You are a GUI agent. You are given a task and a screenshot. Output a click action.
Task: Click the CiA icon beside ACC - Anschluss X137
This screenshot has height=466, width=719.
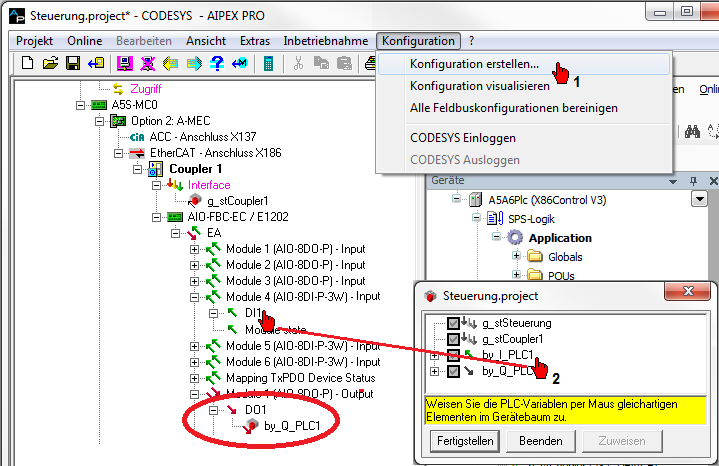(137, 137)
